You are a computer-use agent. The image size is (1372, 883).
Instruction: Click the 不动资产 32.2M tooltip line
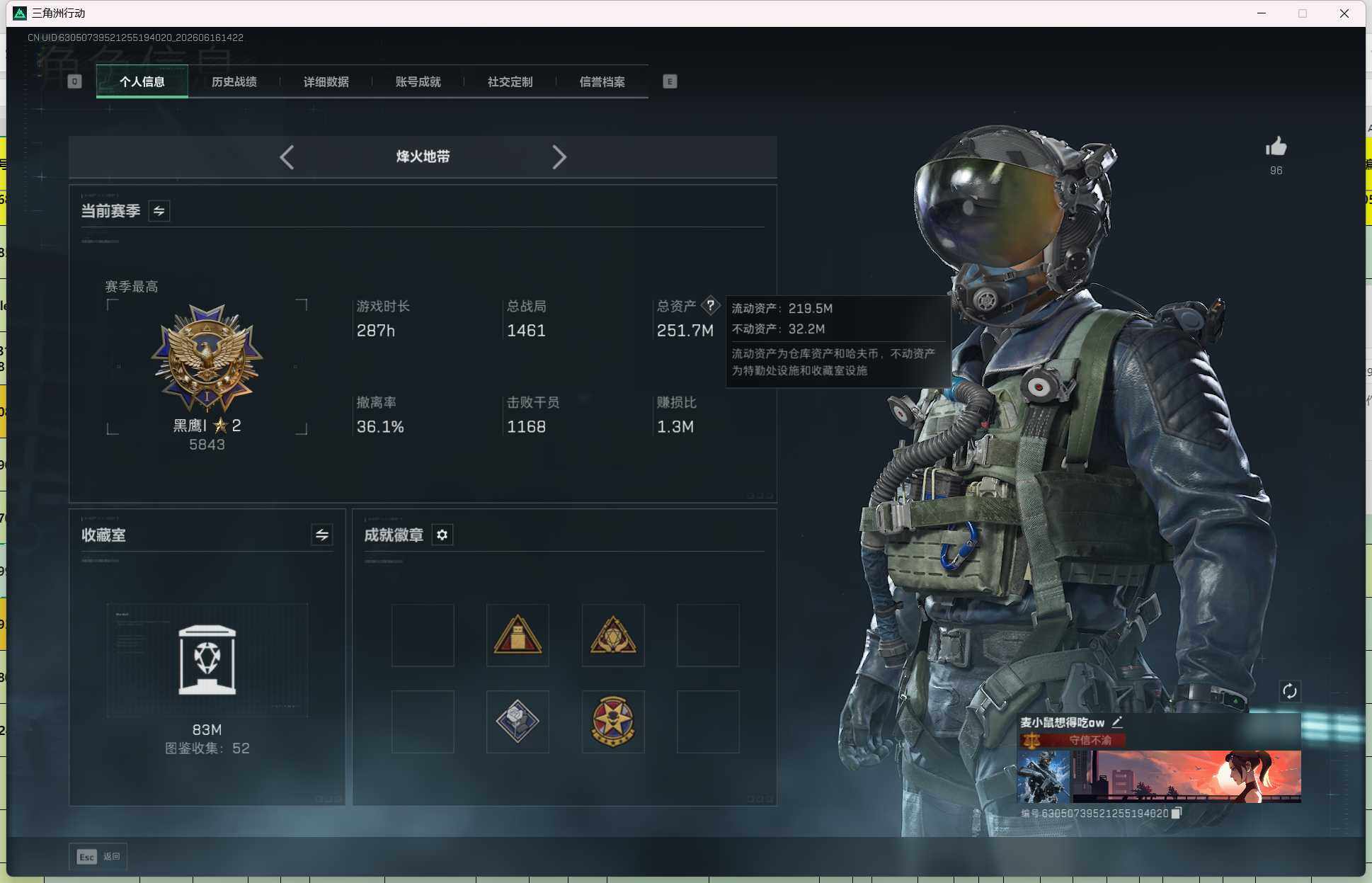pos(778,329)
